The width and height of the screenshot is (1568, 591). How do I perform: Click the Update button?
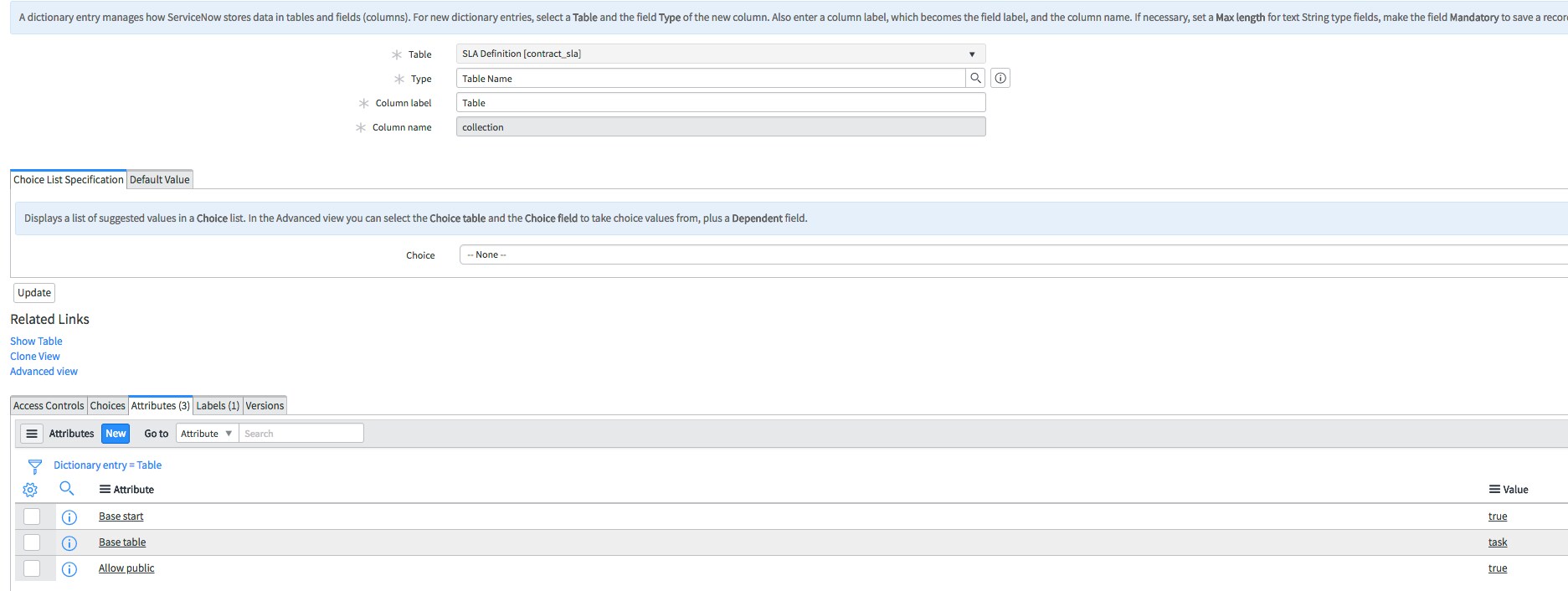tap(34, 293)
